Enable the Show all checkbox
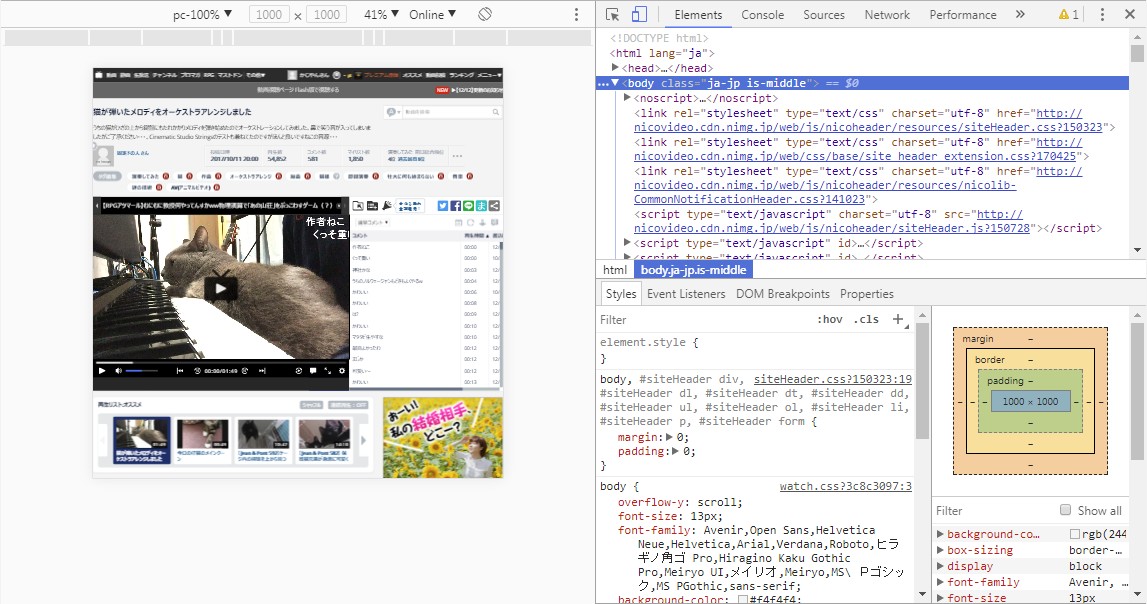This screenshot has height=604, width=1147. pyautogui.click(x=1065, y=510)
